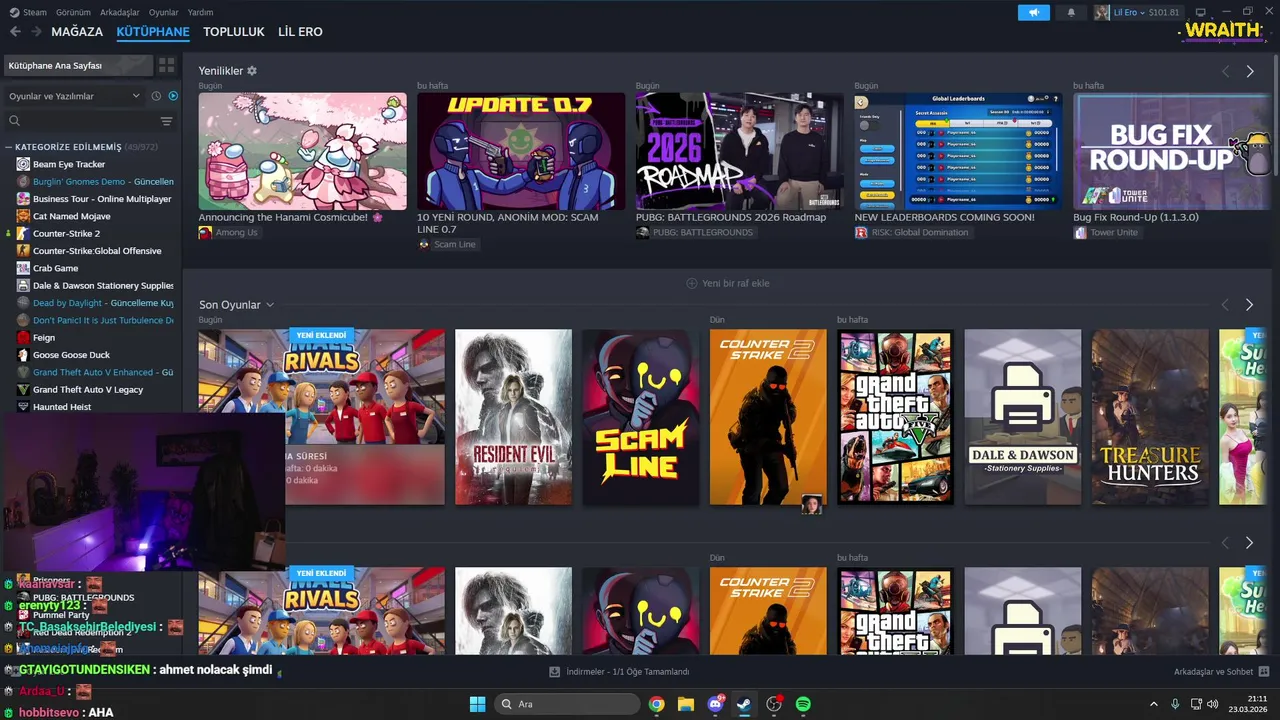Open the Yardım menu
The width and height of the screenshot is (1280, 720).
201,12
